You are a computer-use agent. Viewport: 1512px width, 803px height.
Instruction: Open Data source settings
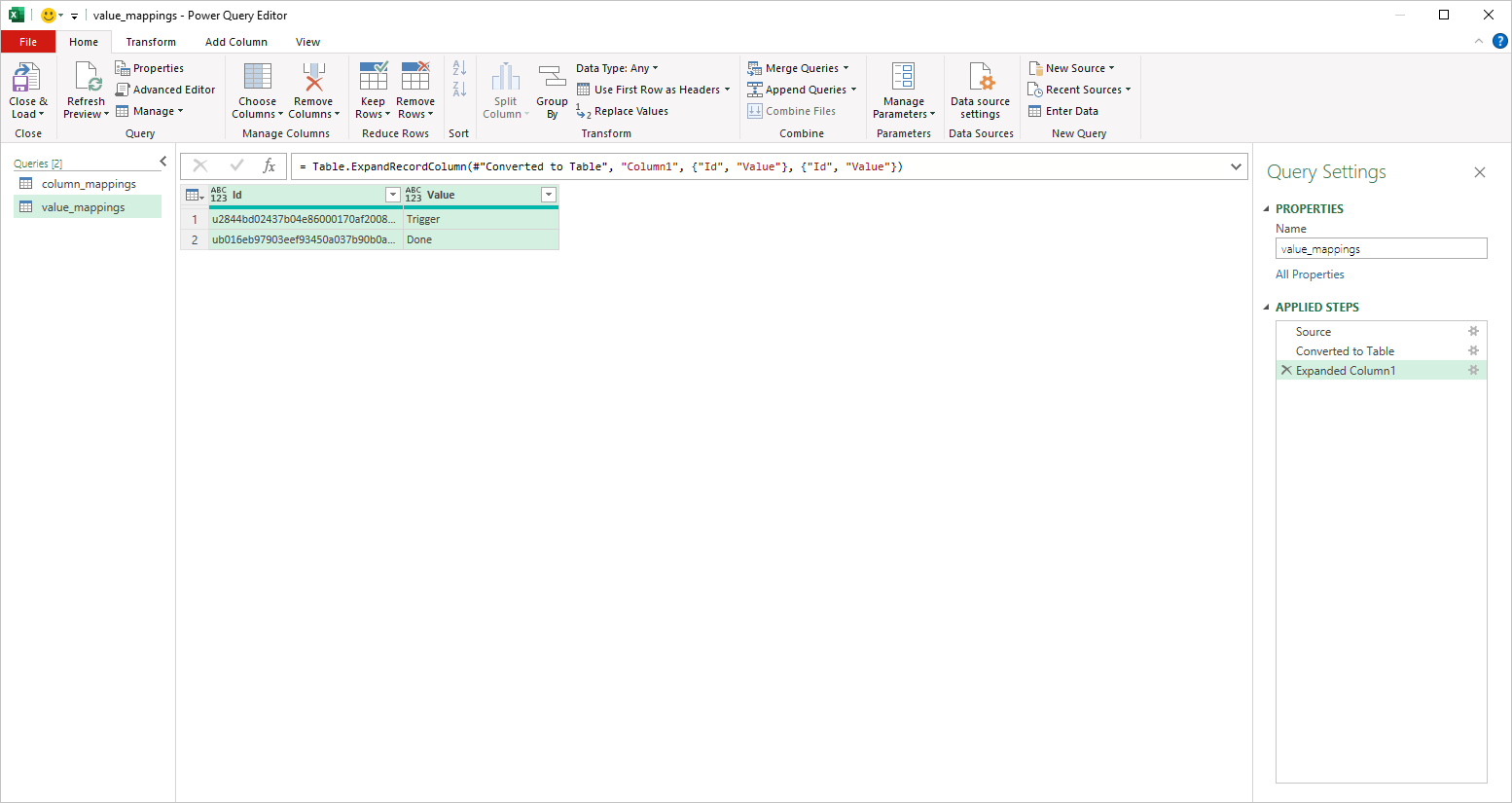click(x=981, y=90)
